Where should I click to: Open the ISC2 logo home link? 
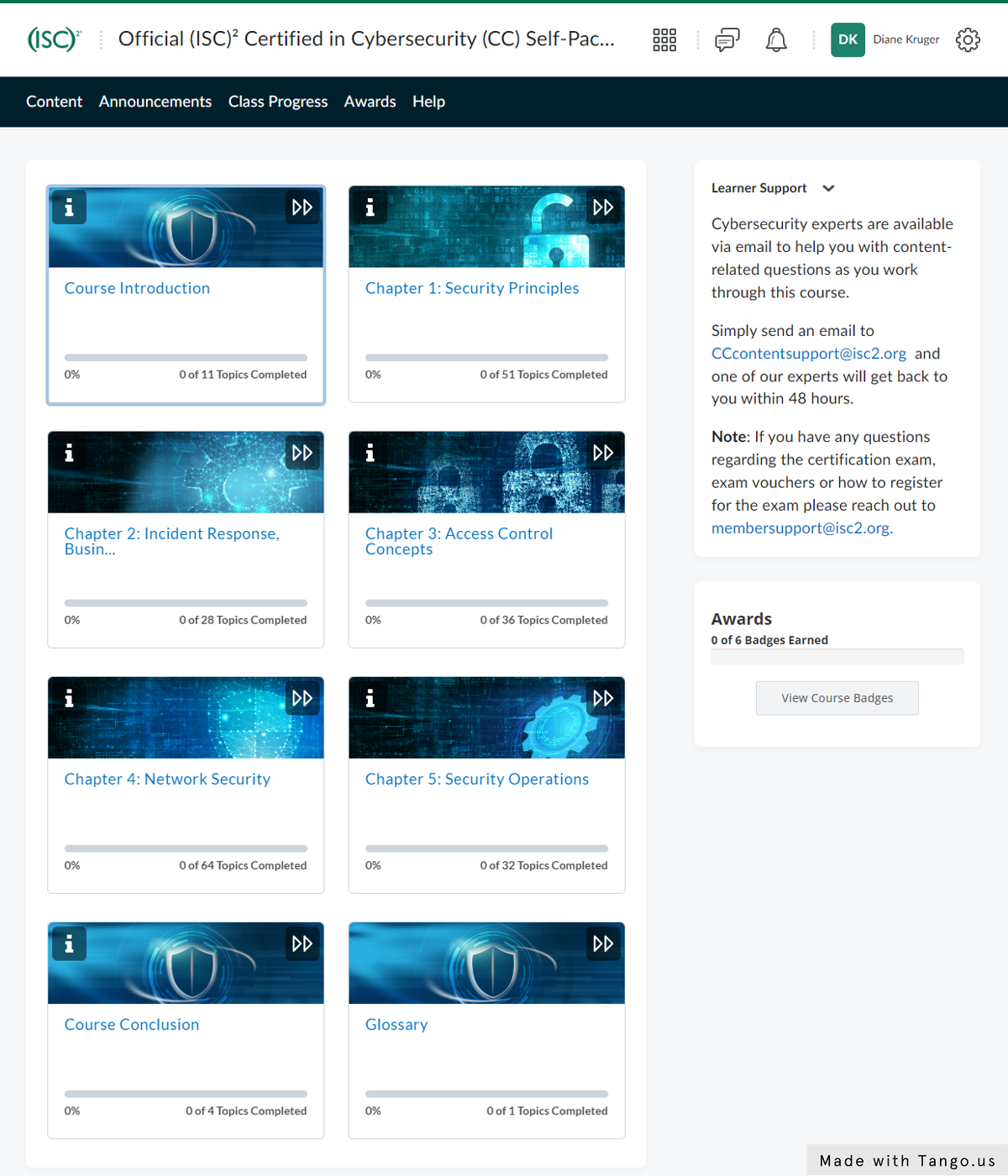click(55, 39)
